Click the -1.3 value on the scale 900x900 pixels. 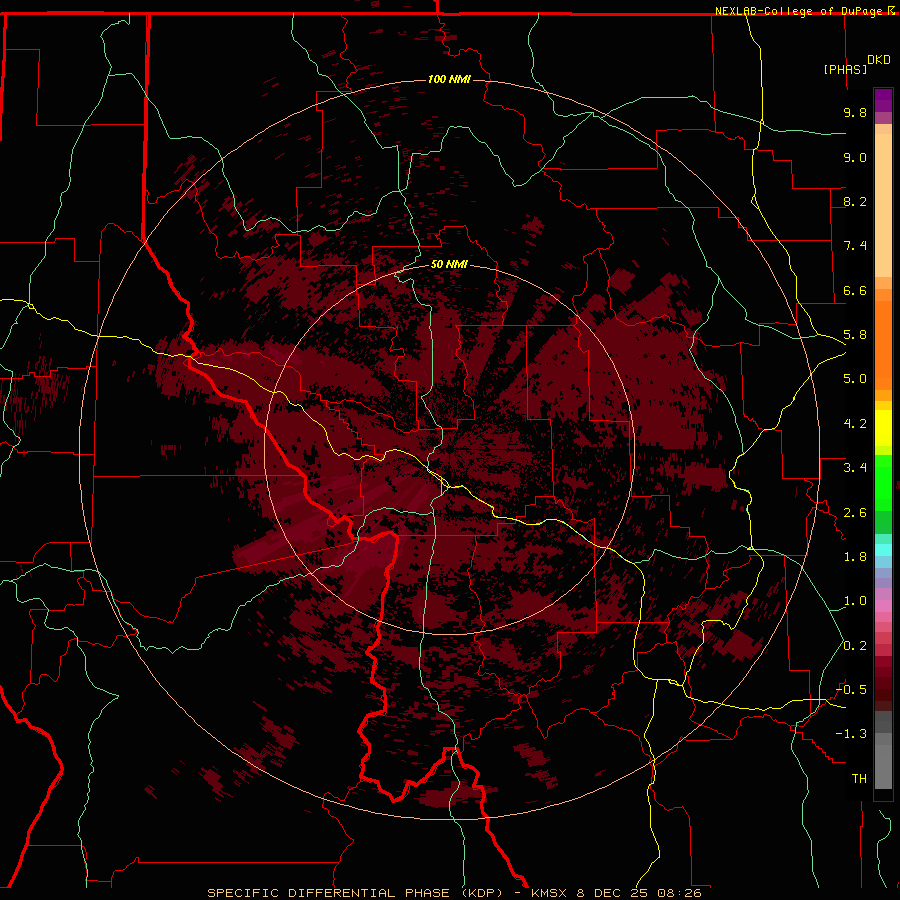coord(851,734)
